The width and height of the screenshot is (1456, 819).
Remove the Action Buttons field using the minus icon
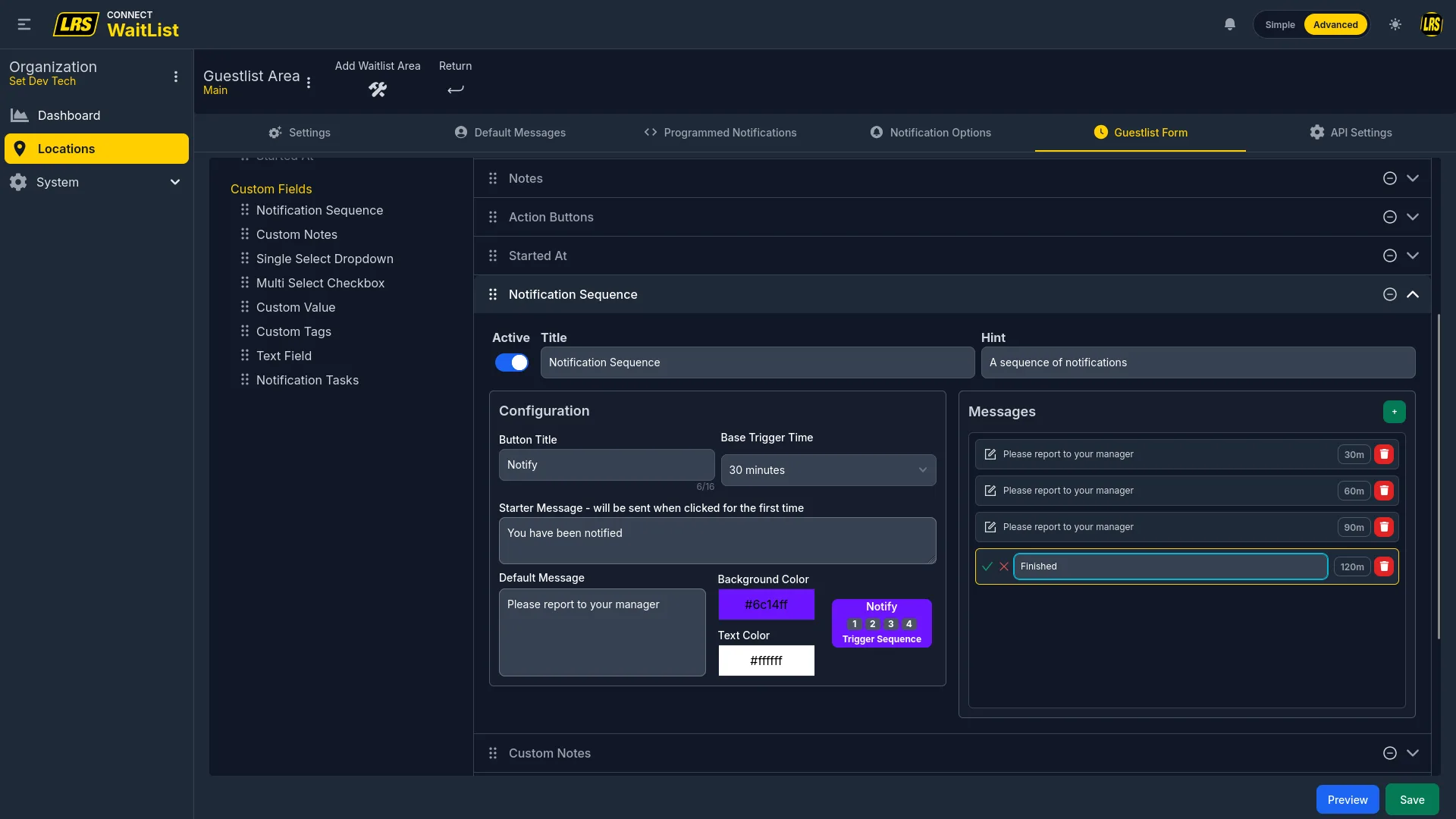click(x=1389, y=217)
